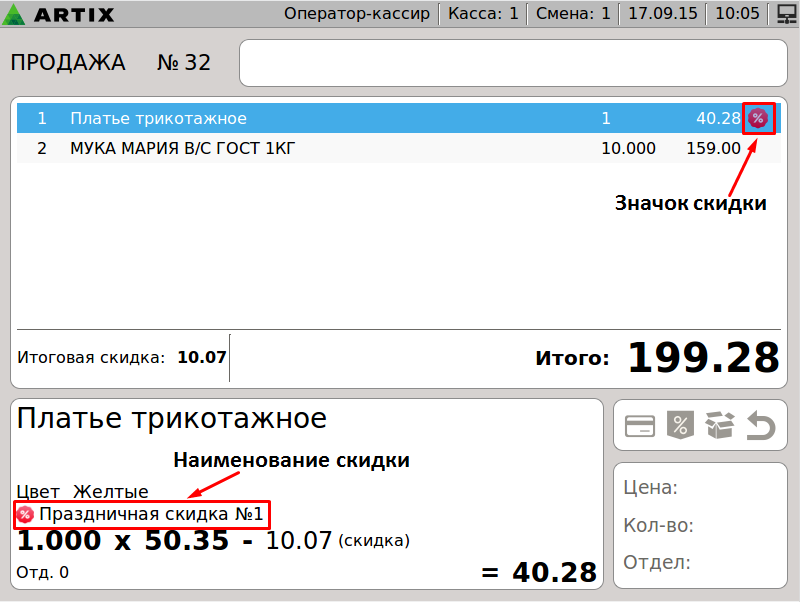Click the Касса: 1 indicator
Screen dimensions: 800x602
pos(483,14)
